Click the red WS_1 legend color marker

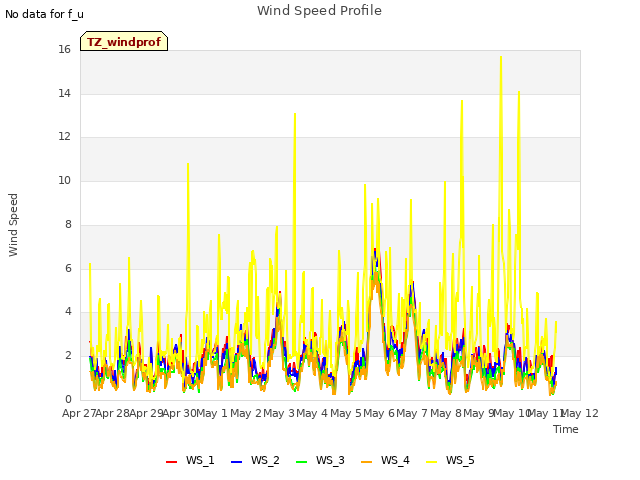click(171, 461)
